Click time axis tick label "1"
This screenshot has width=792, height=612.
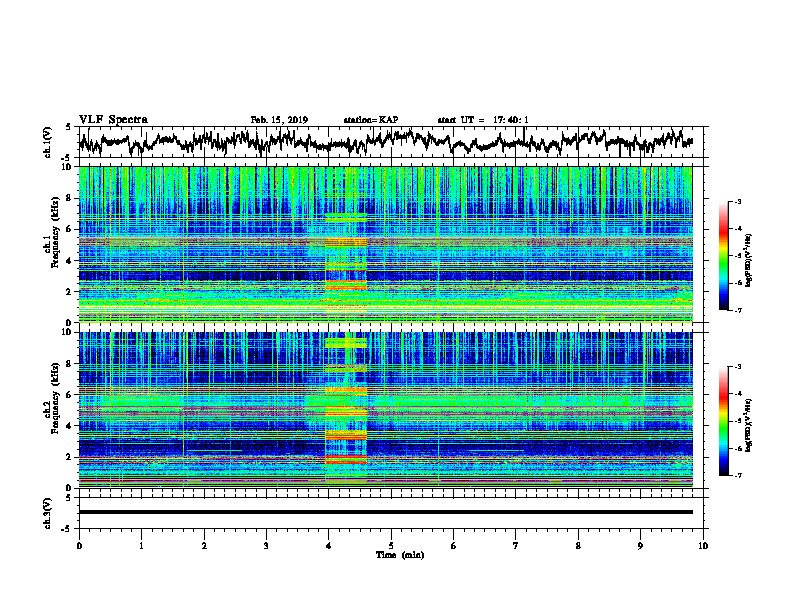[141, 546]
